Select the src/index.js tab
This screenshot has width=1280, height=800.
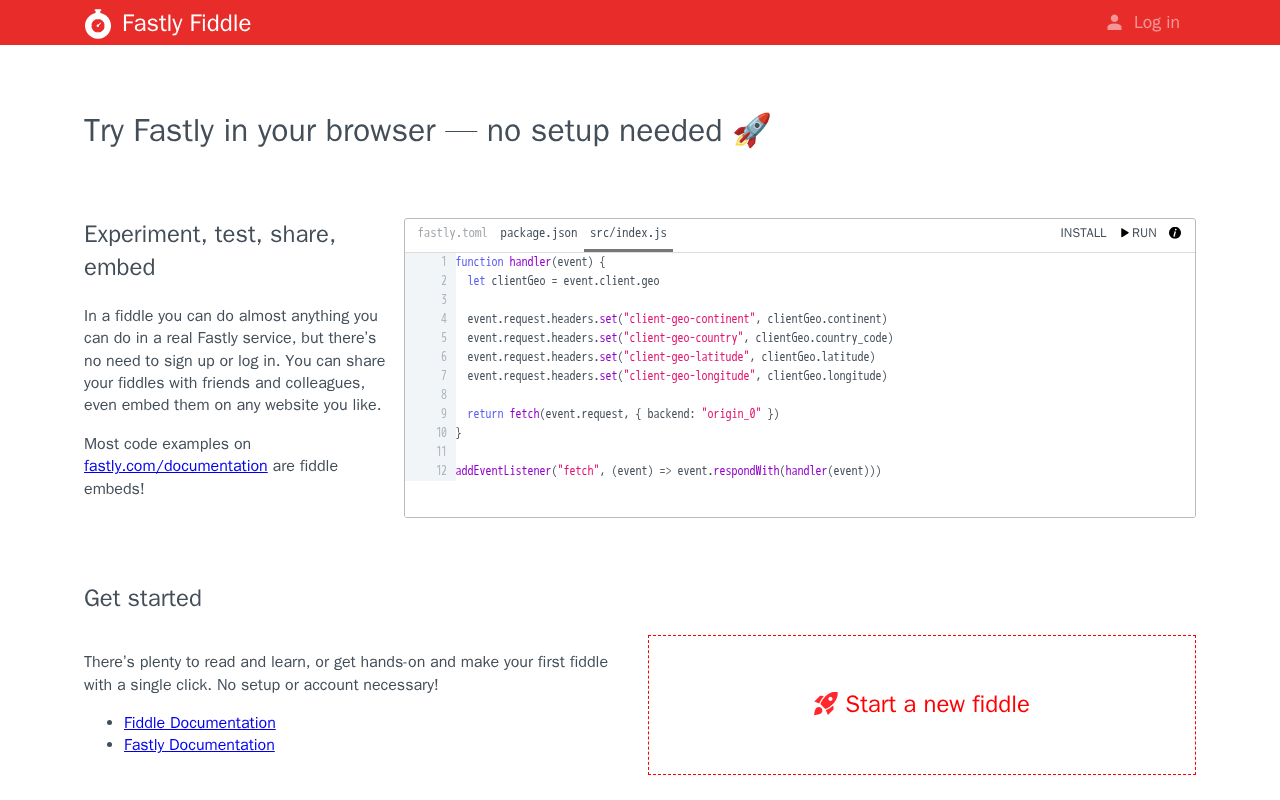pos(628,233)
